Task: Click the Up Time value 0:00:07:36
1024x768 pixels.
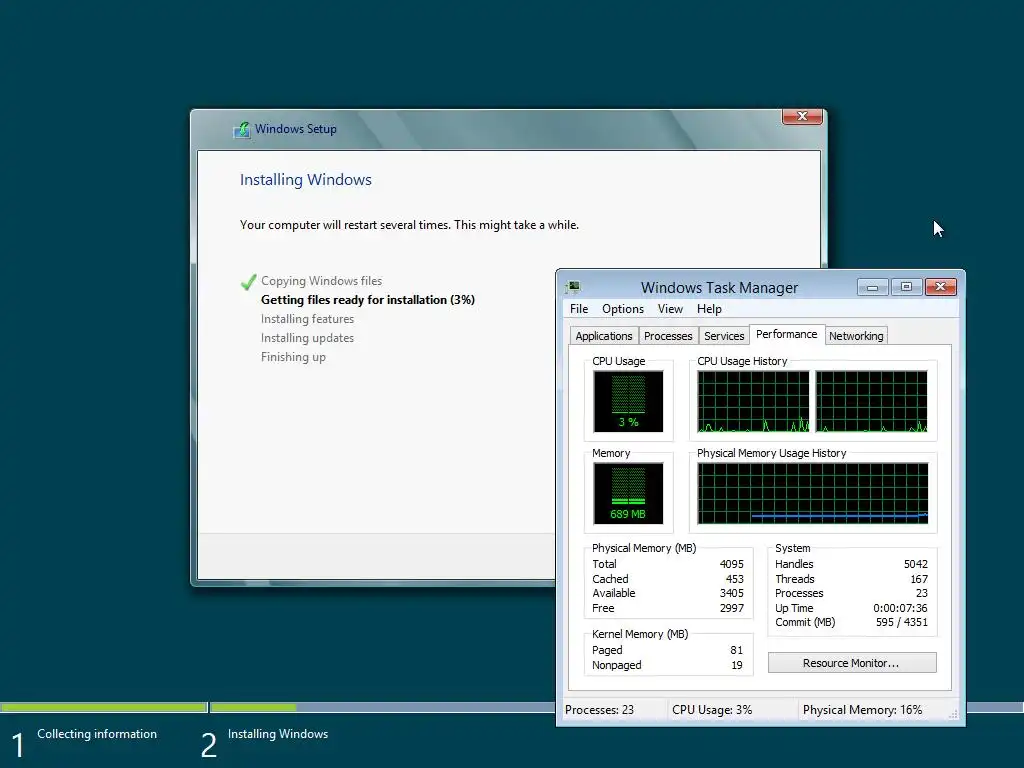Action: click(x=900, y=608)
